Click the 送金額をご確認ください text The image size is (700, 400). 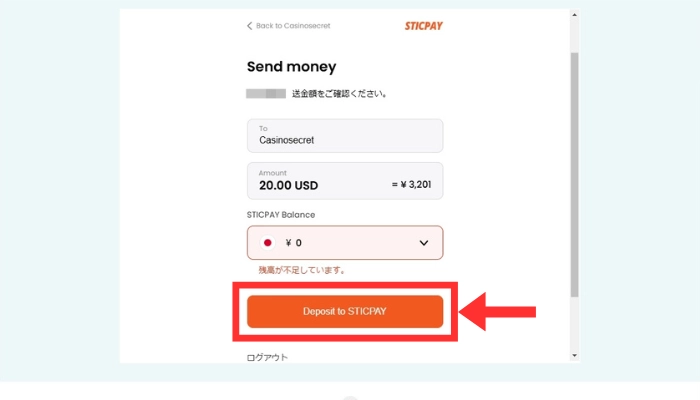coord(339,94)
